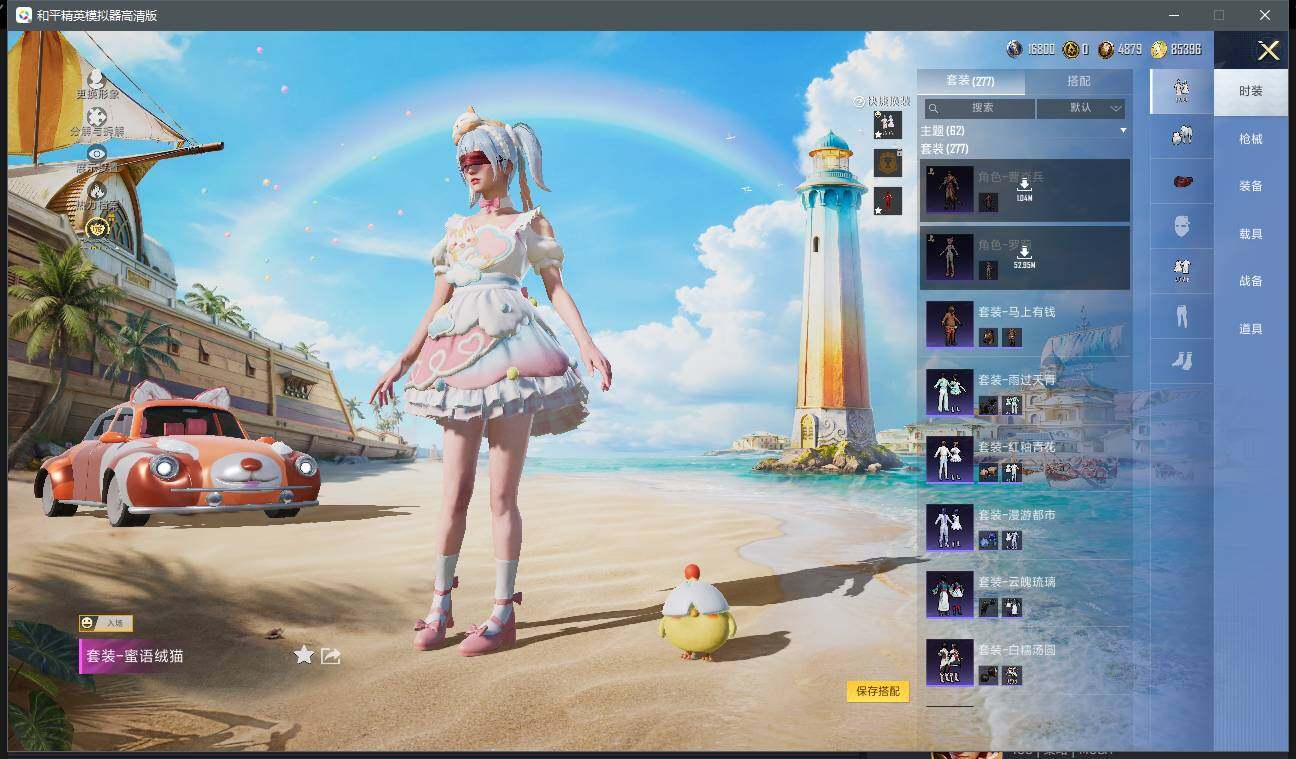Open the 战备 combat readiness menu

click(1250, 281)
